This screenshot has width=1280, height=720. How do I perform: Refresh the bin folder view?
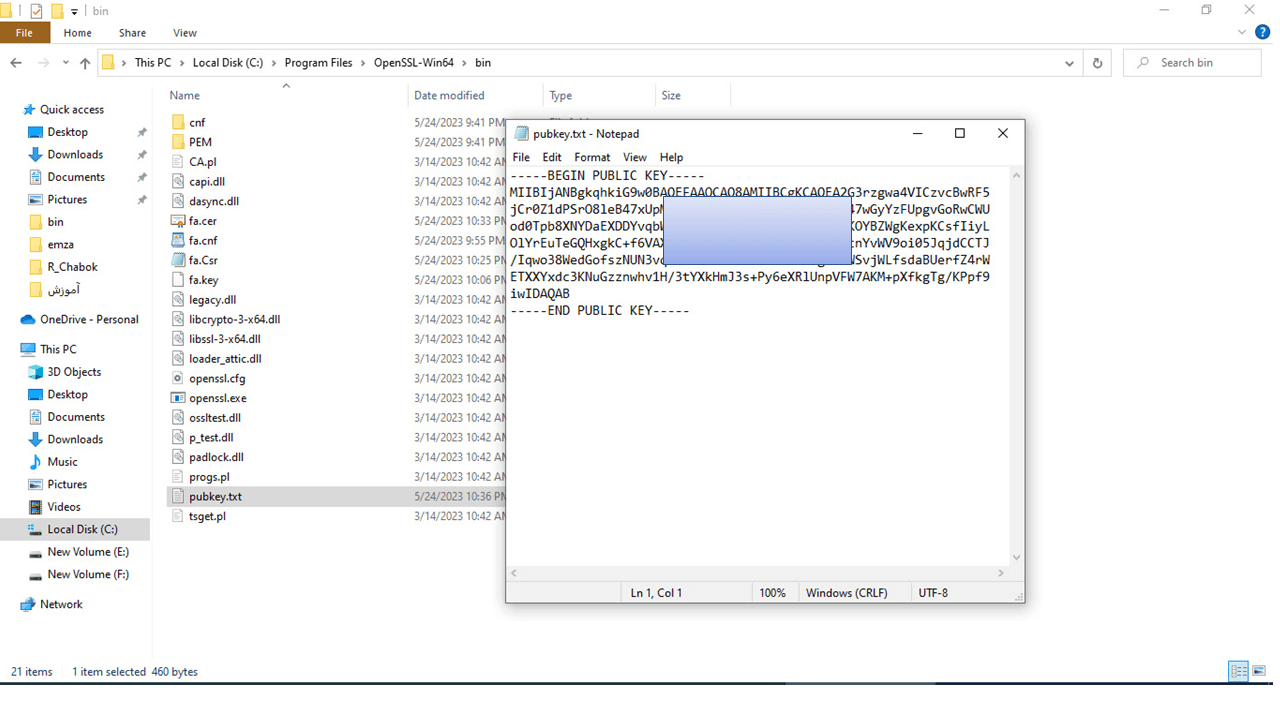(x=1097, y=63)
